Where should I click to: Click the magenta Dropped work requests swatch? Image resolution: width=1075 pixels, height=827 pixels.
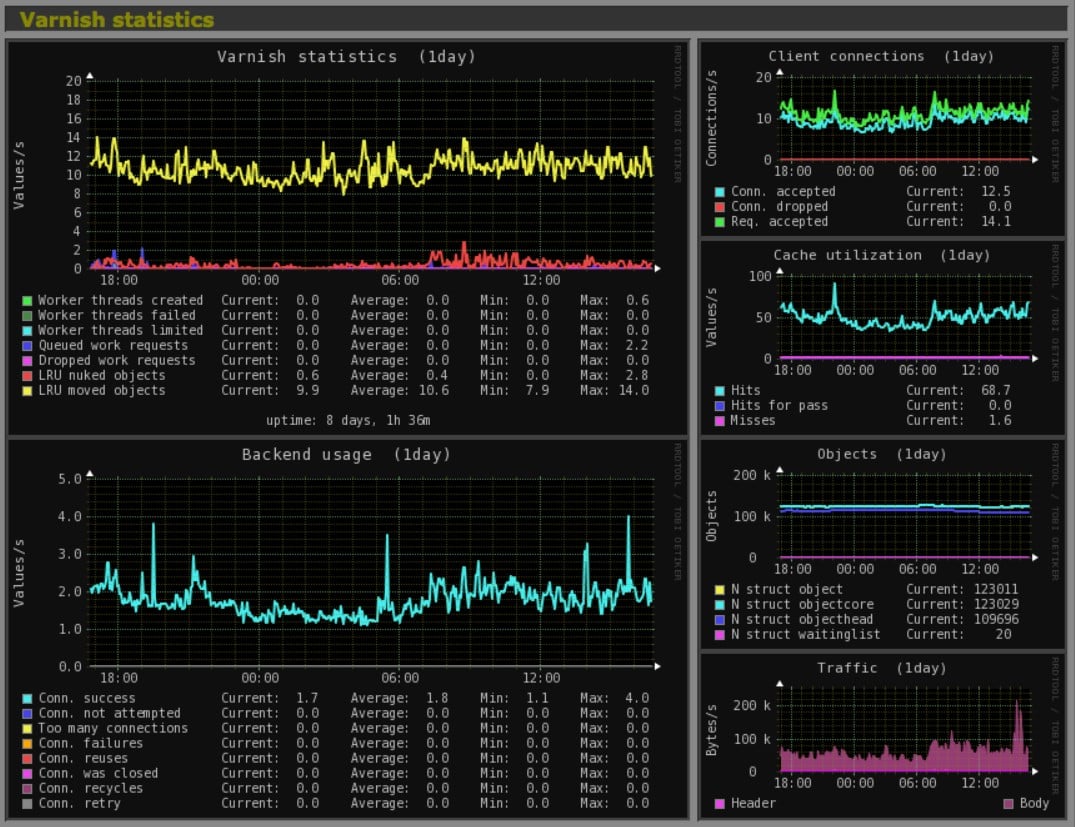27,361
